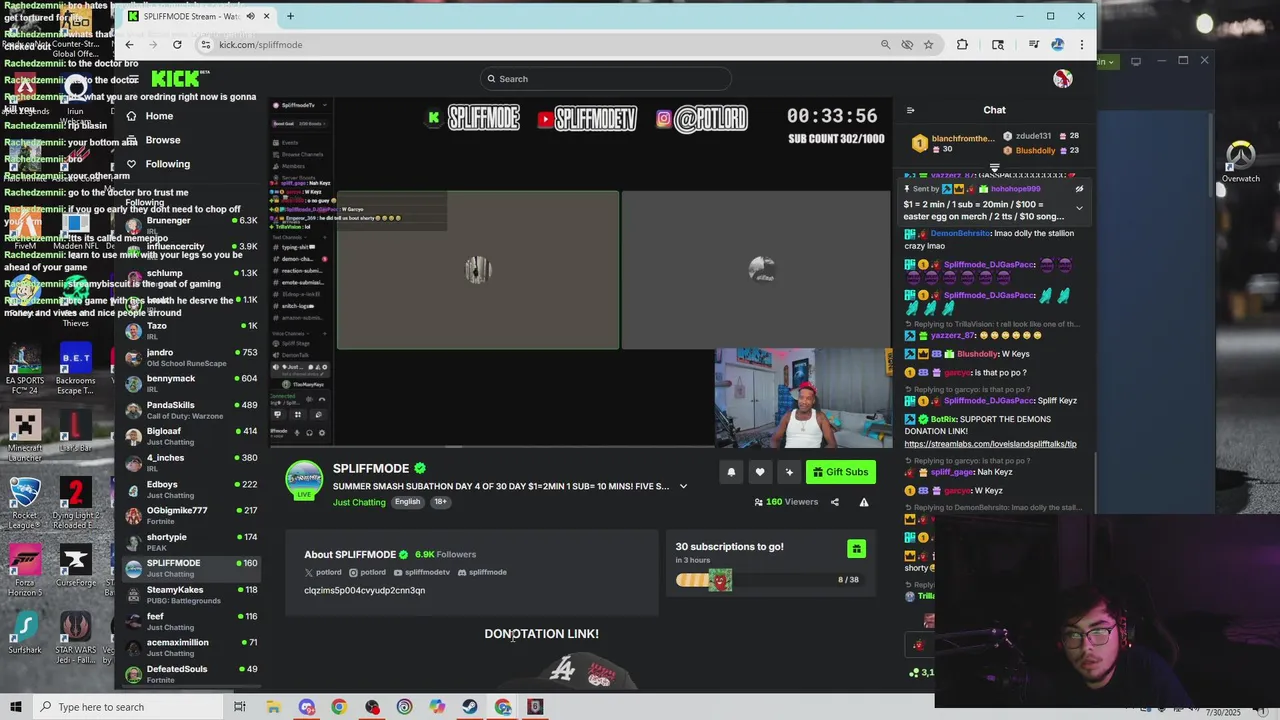The width and height of the screenshot is (1280, 720).
Task: Open Windows Start menu
Action: point(15,707)
